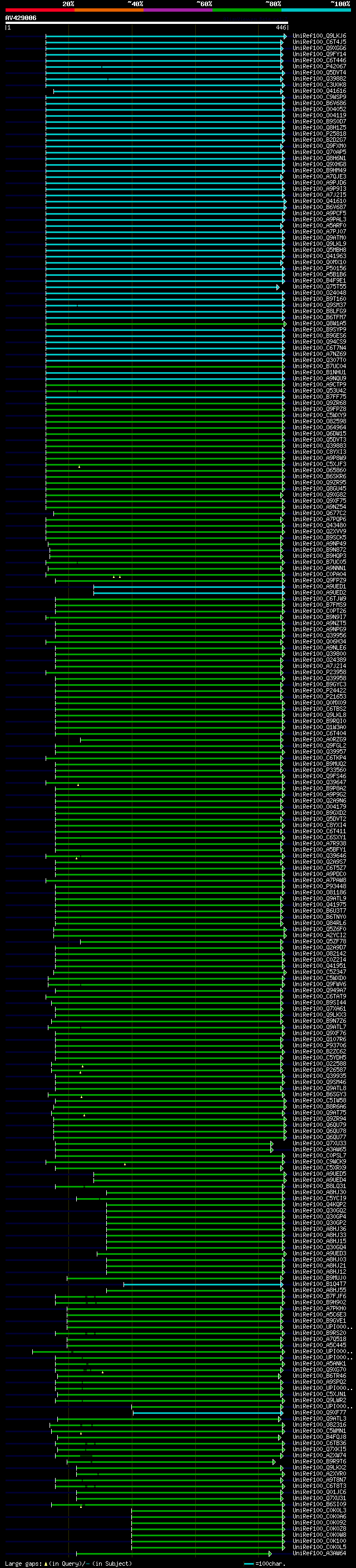Select the UniRef100_C6TJW9 label
The image size is (356, 1568).
[319, 598]
